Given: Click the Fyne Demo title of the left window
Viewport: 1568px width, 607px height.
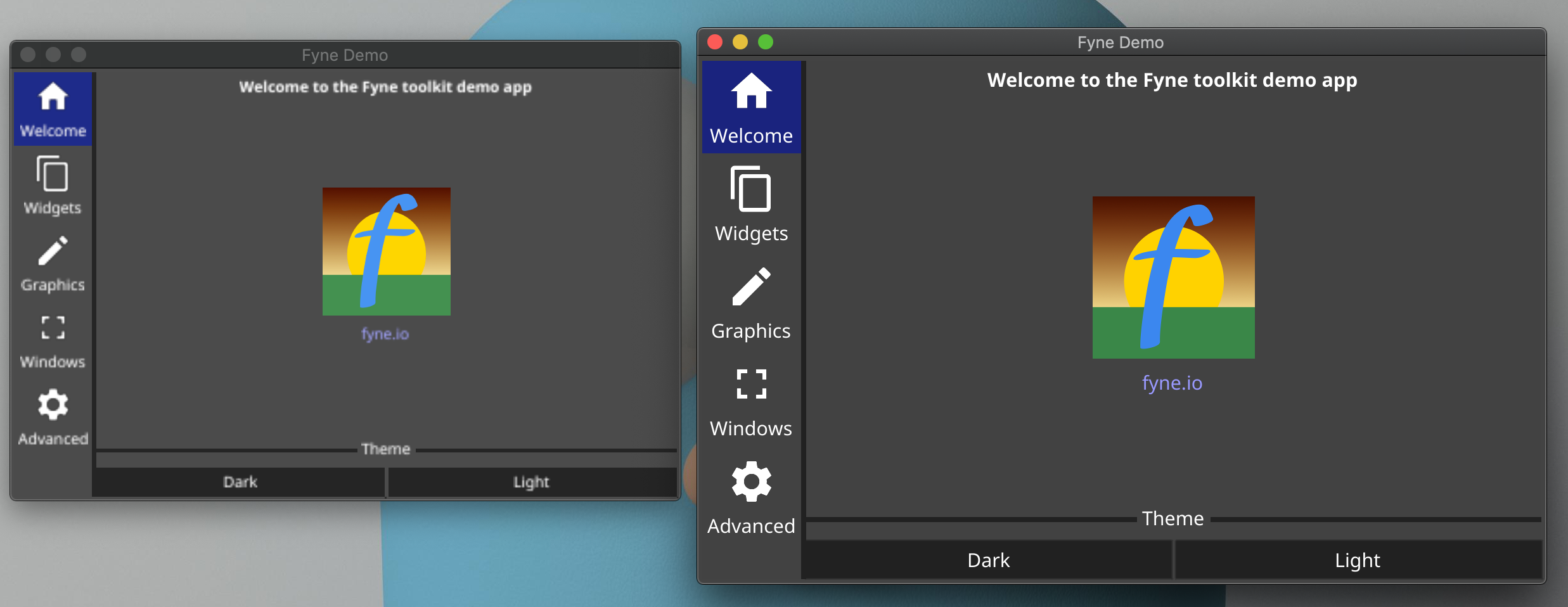Looking at the screenshot, I should pyautogui.click(x=345, y=55).
